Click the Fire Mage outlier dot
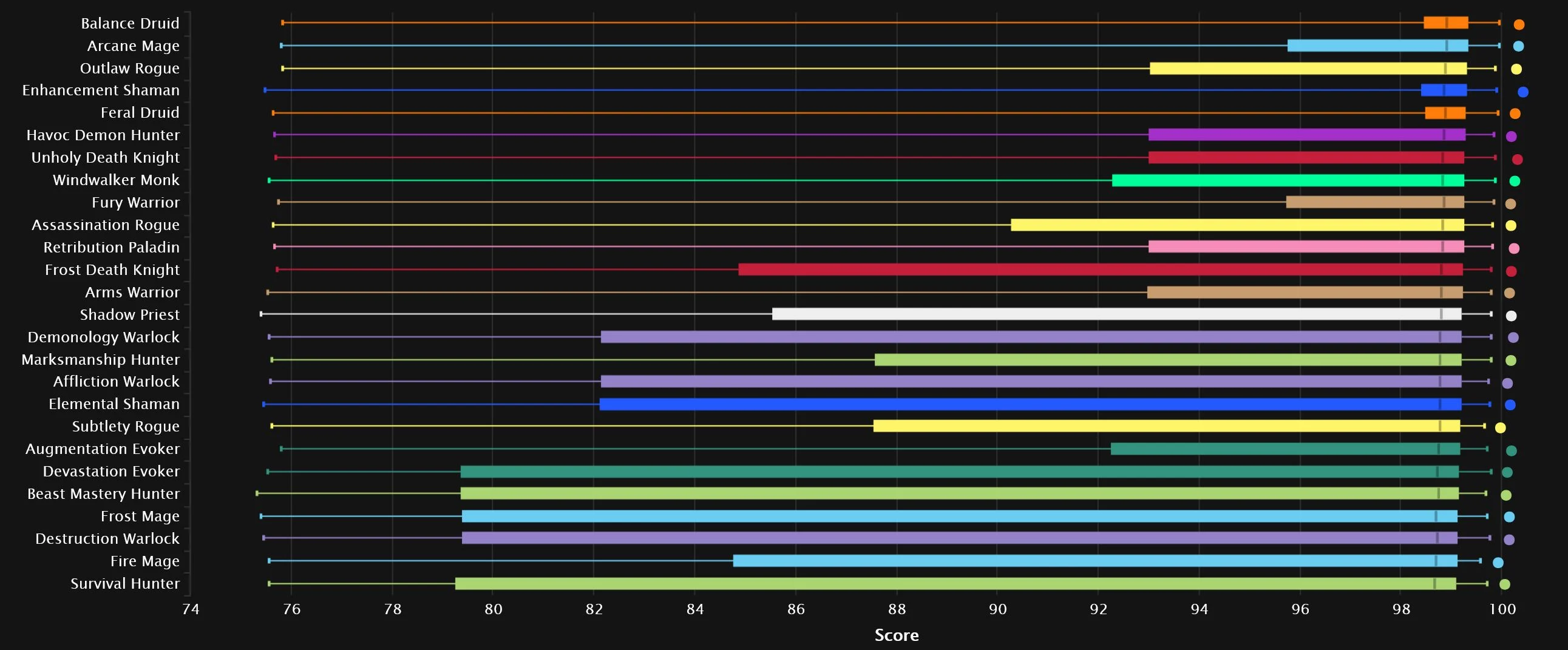Image resolution: width=1568 pixels, height=650 pixels. coord(1498,563)
